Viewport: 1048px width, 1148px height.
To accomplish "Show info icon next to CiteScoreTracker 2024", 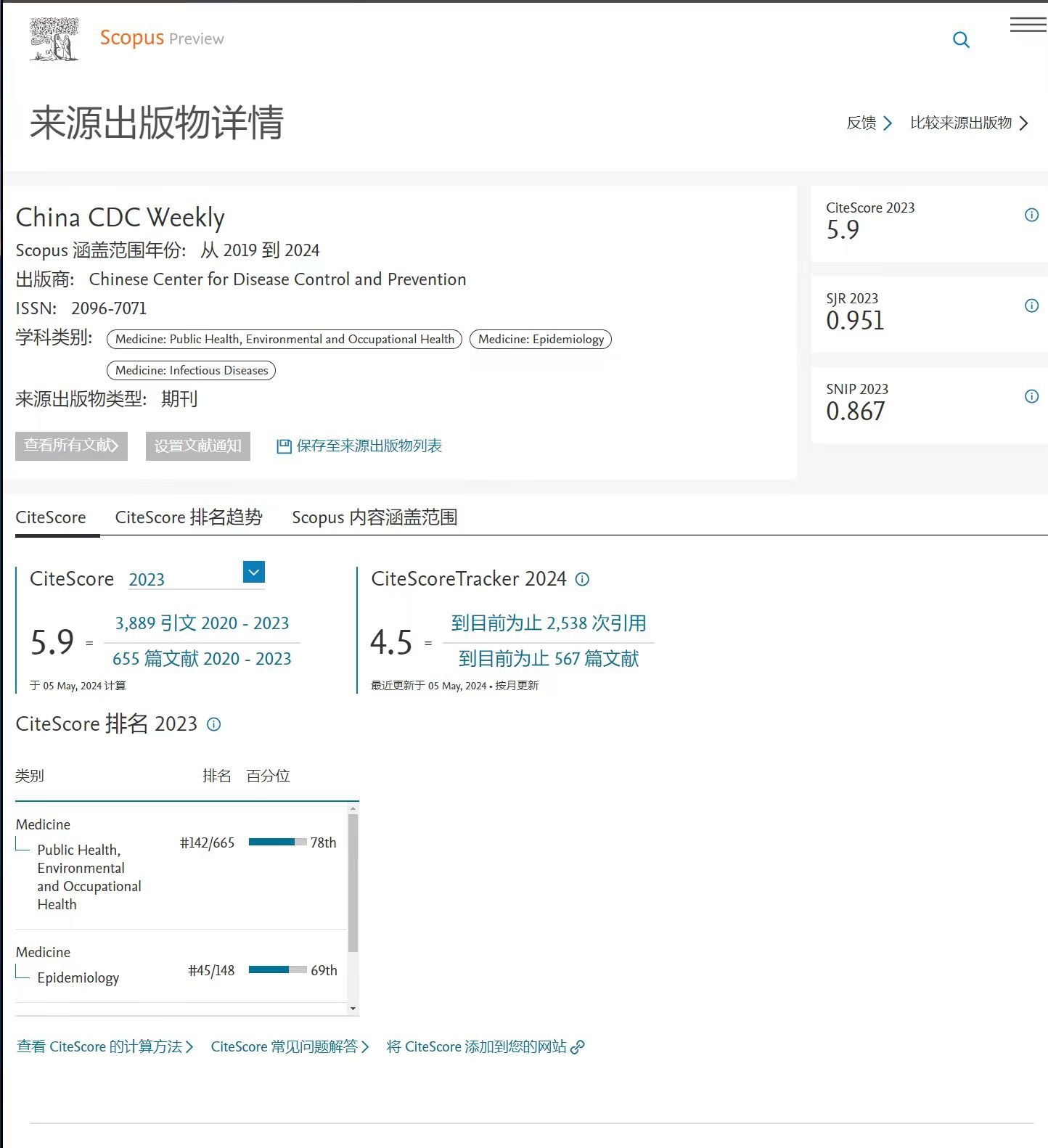I will pos(582,579).
